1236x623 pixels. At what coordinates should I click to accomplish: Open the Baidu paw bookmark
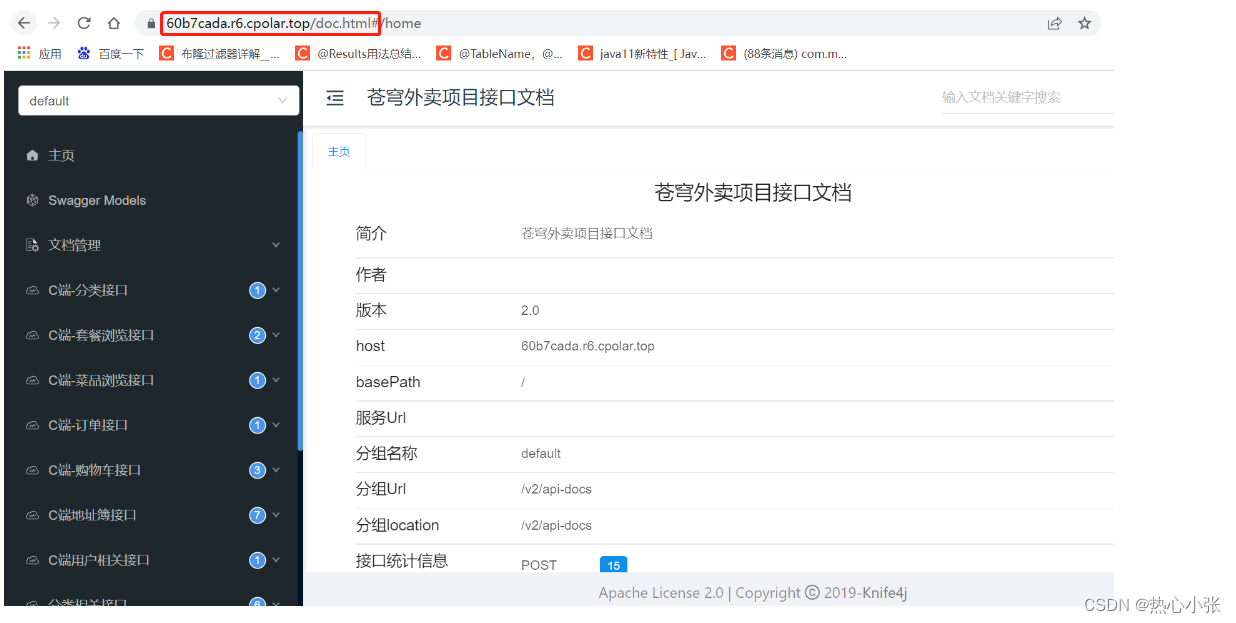tap(84, 53)
